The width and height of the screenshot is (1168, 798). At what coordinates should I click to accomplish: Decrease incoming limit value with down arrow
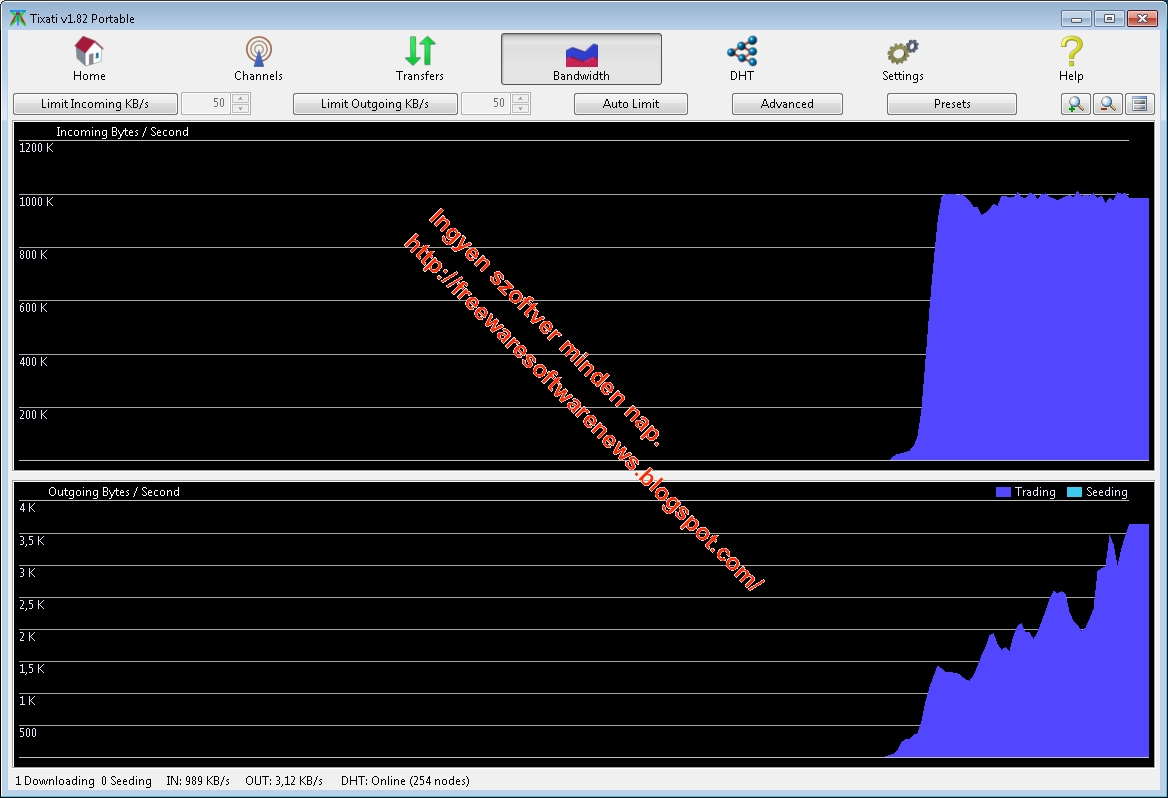pyautogui.click(x=240, y=109)
